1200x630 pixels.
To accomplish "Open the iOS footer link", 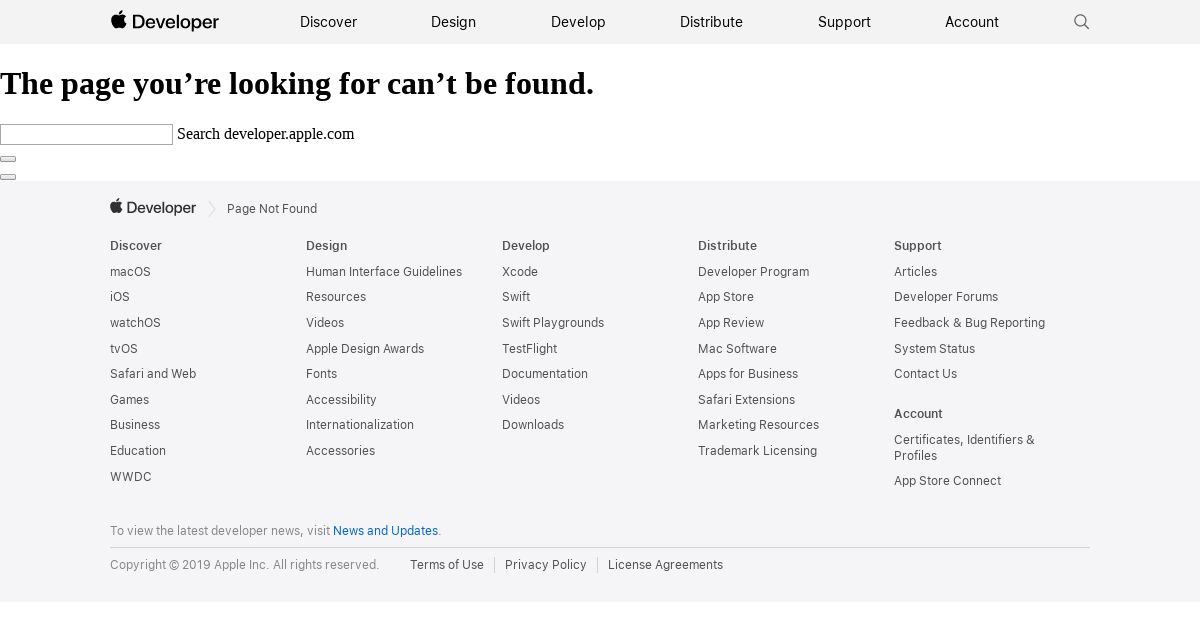I will [x=120, y=297].
